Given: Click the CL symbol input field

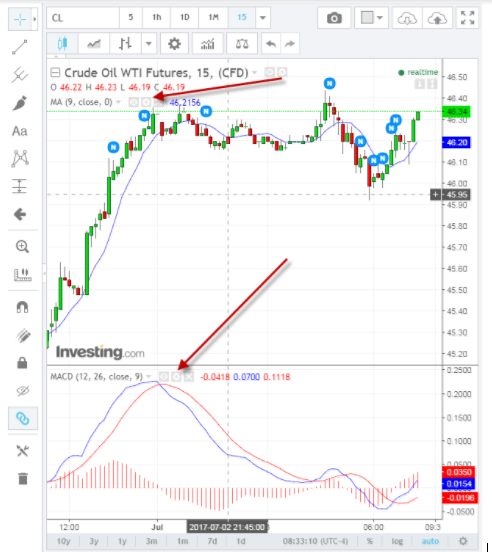Looking at the screenshot, I should pyautogui.click(x=83, y=18).
